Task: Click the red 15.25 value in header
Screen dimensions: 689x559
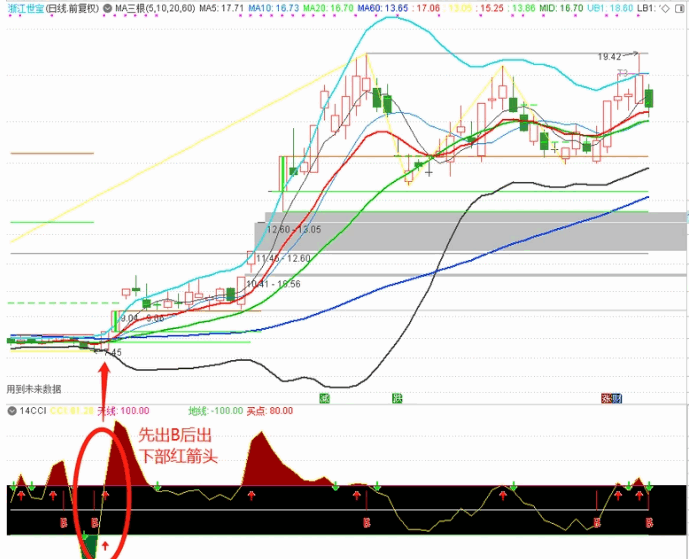Action: coord(492,8)
